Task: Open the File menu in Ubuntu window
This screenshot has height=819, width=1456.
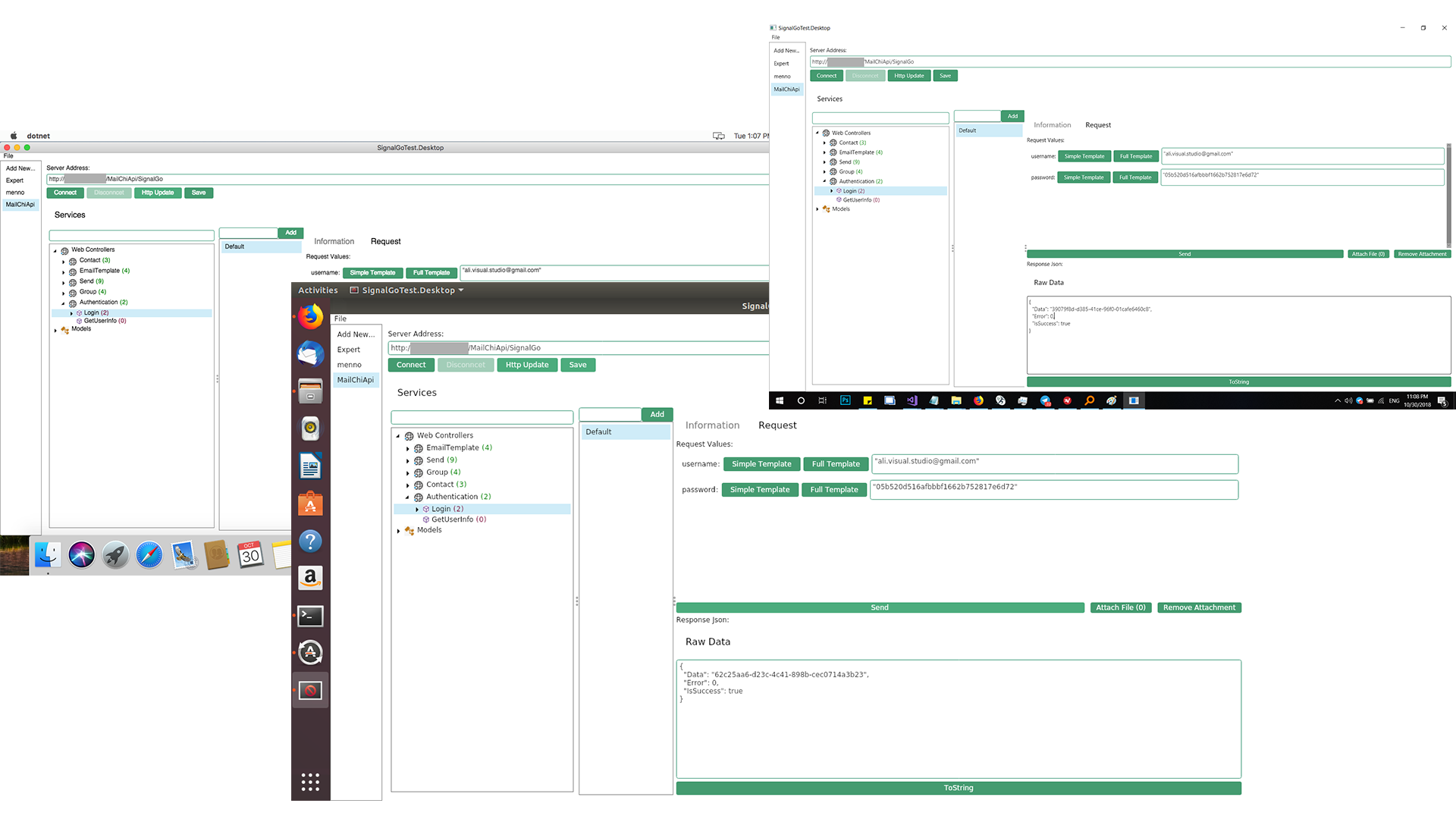Action: 340,318
